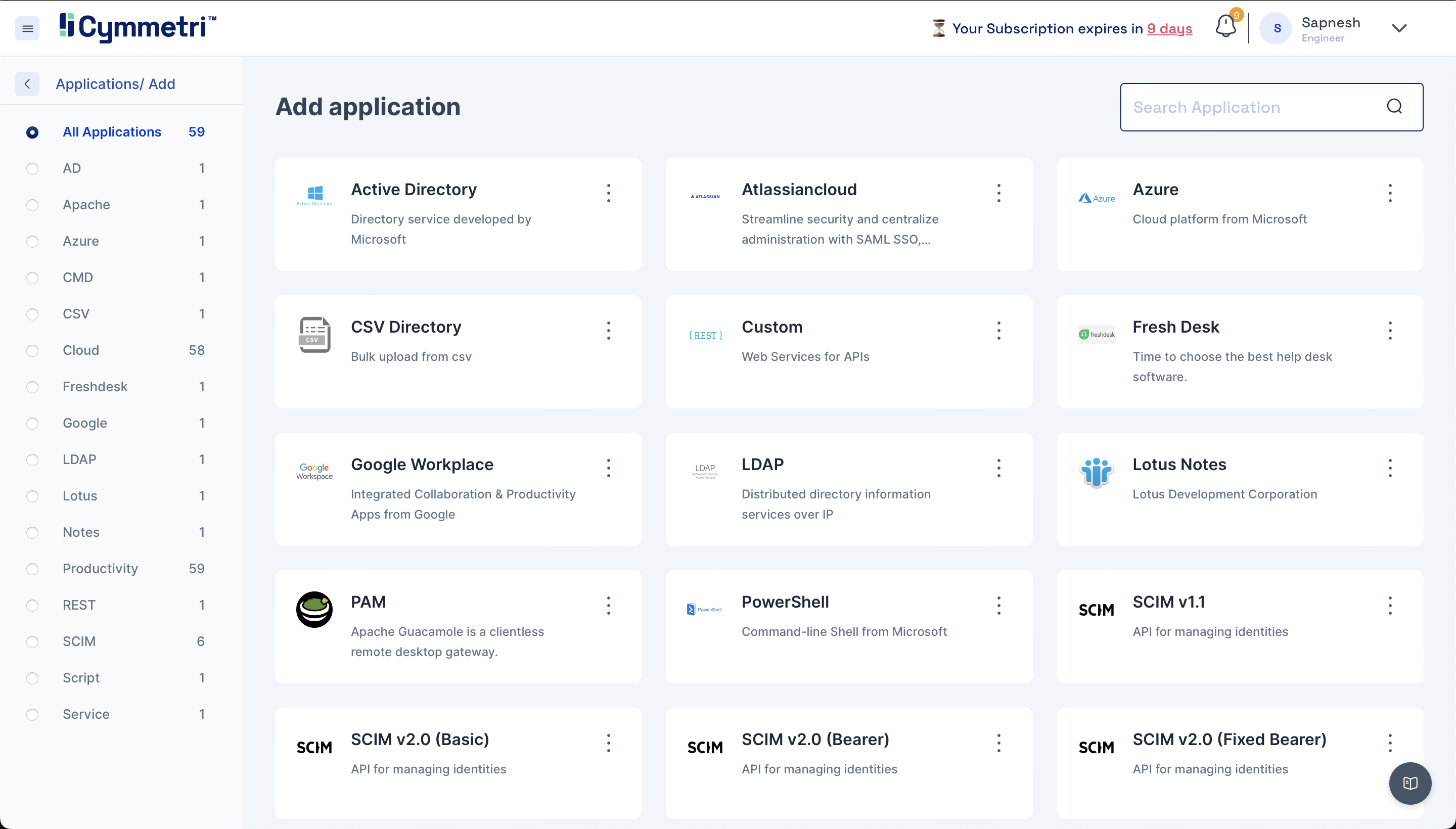Click the CSV Directory file icon
1456x829 pixels.
pos(314,335)
